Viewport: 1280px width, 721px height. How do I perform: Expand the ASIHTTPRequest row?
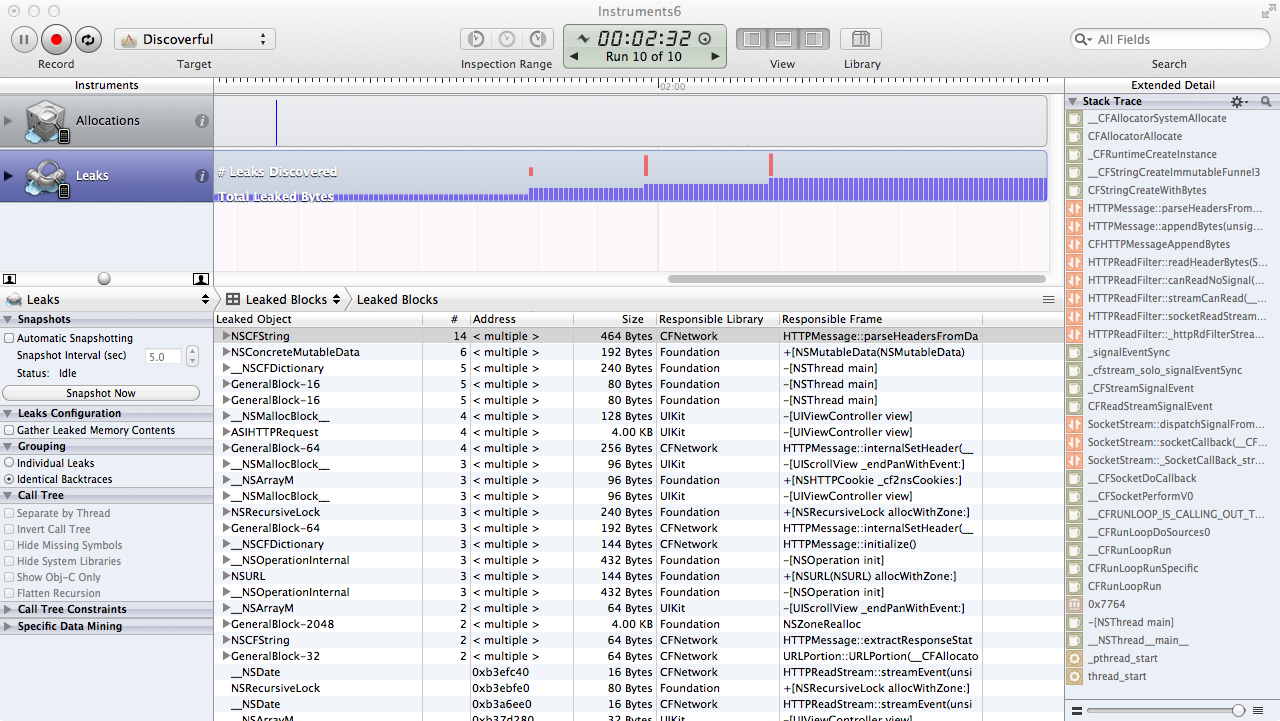tap(226, 432)
